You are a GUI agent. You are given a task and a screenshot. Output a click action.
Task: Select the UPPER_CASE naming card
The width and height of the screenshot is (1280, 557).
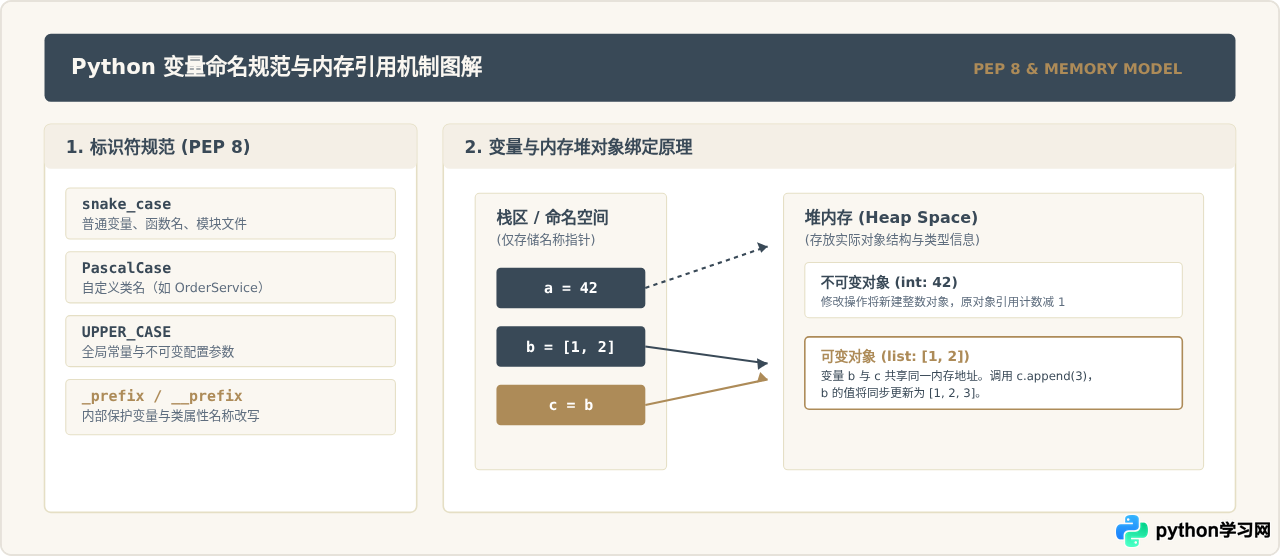[231, 341]
